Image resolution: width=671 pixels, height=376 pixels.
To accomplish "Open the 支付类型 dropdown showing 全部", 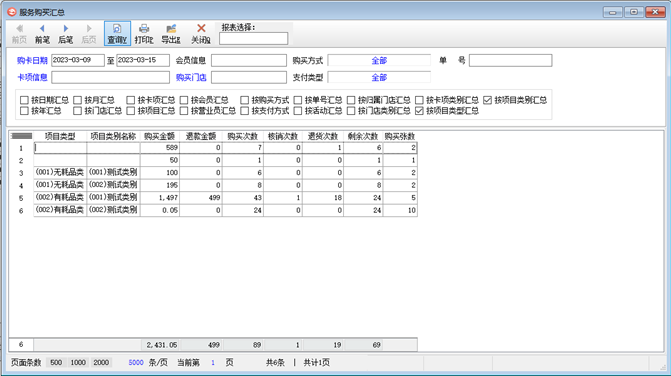I will pos(379,77).
